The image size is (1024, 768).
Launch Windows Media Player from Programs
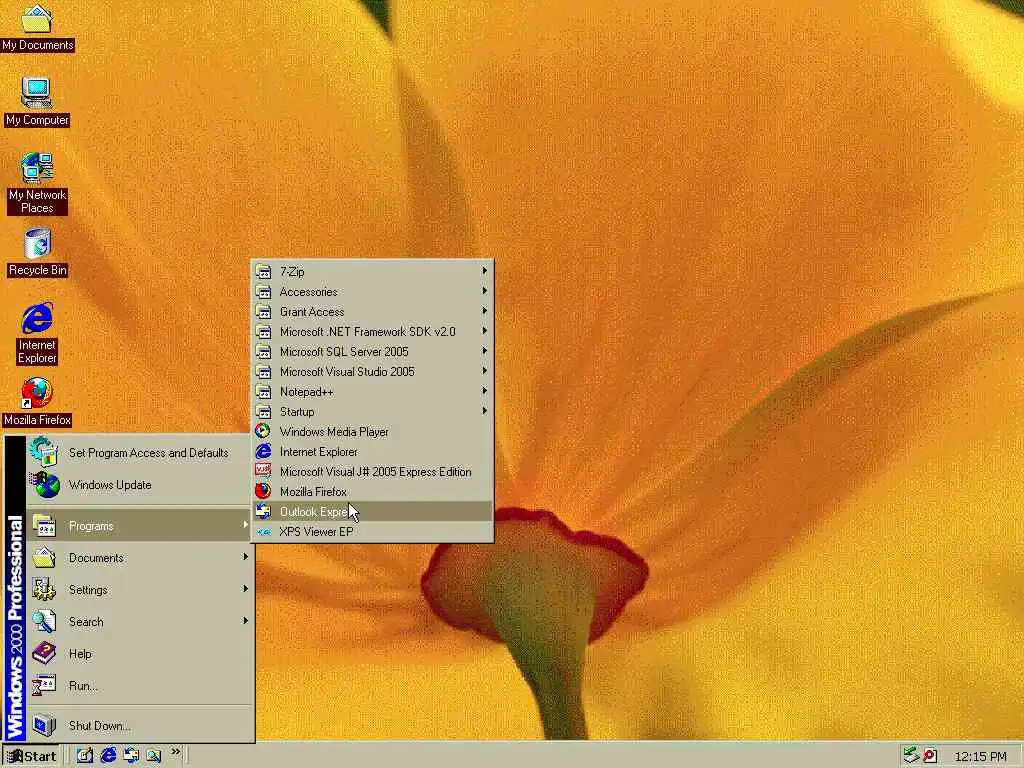click(x=372, y=432)
